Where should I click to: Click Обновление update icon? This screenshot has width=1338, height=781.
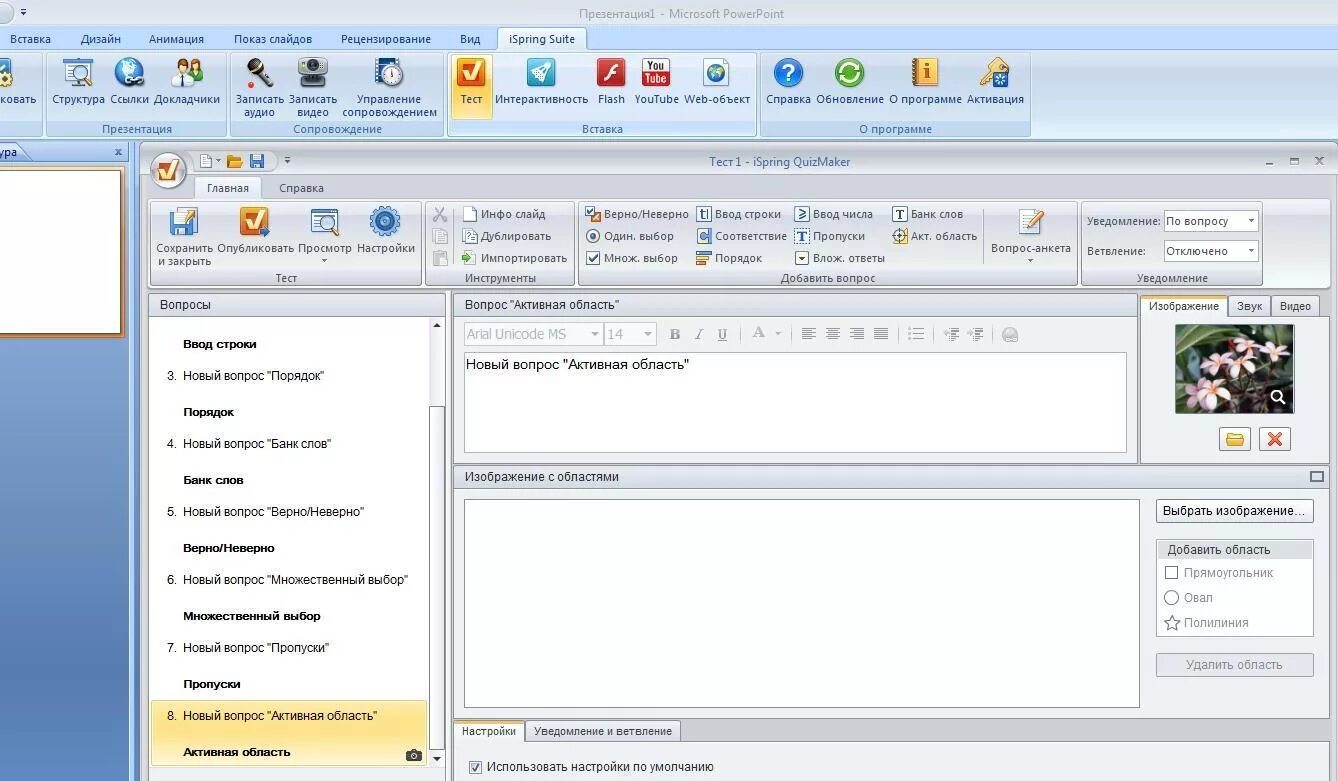(849, 73)
